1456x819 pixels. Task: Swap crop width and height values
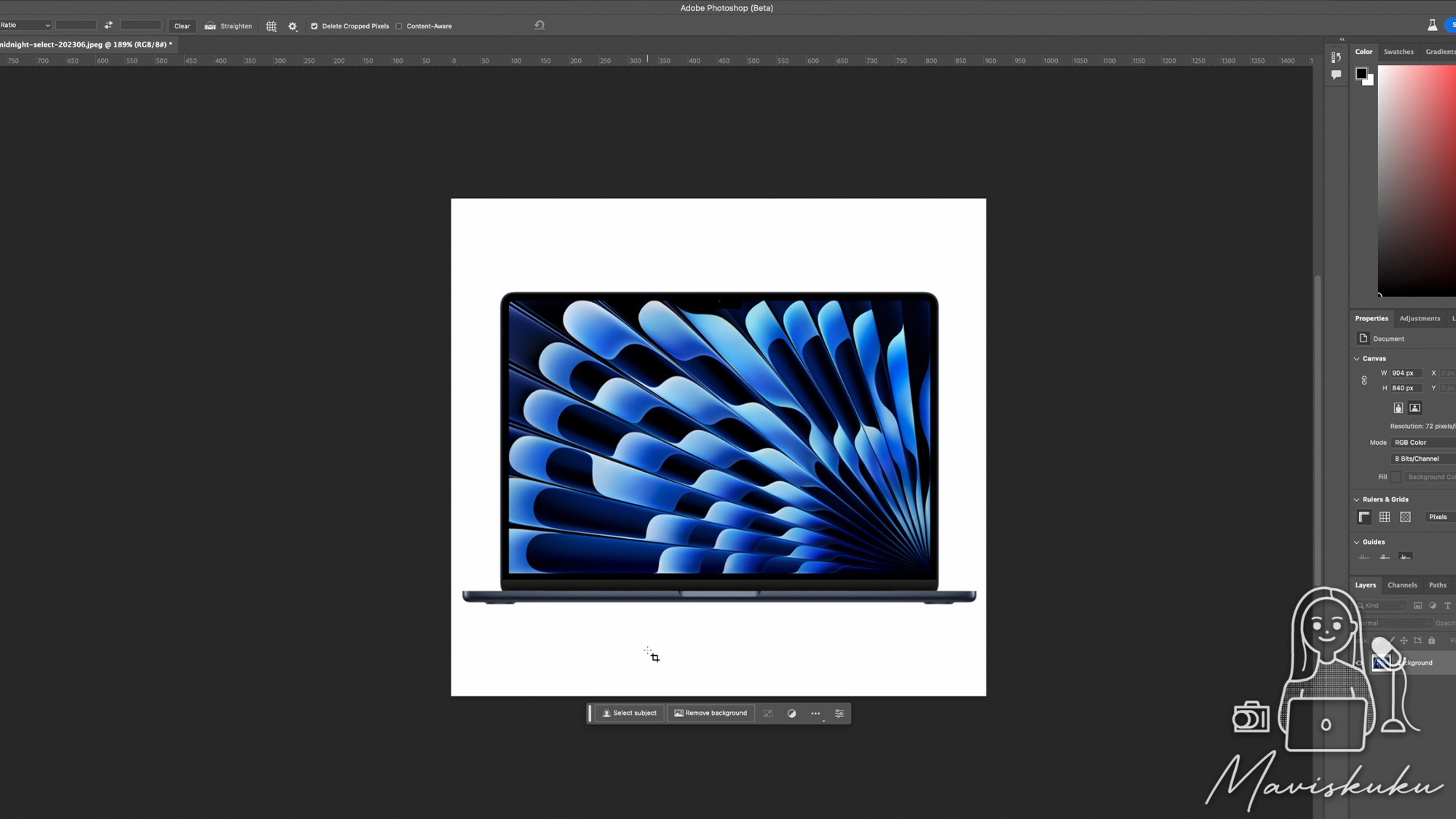108,25
